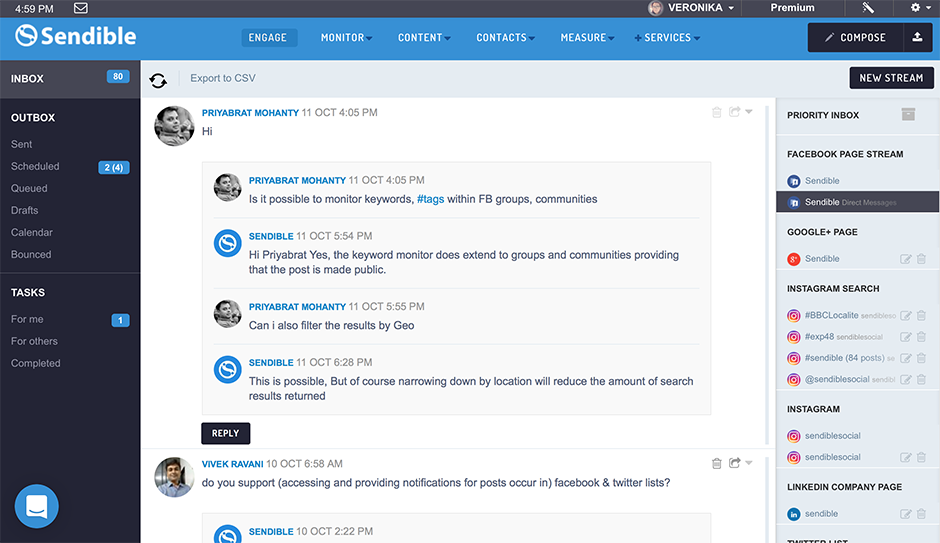
Task: Edit the #BBCLocalite Instagram search
Action: click(x=905, y=315)
